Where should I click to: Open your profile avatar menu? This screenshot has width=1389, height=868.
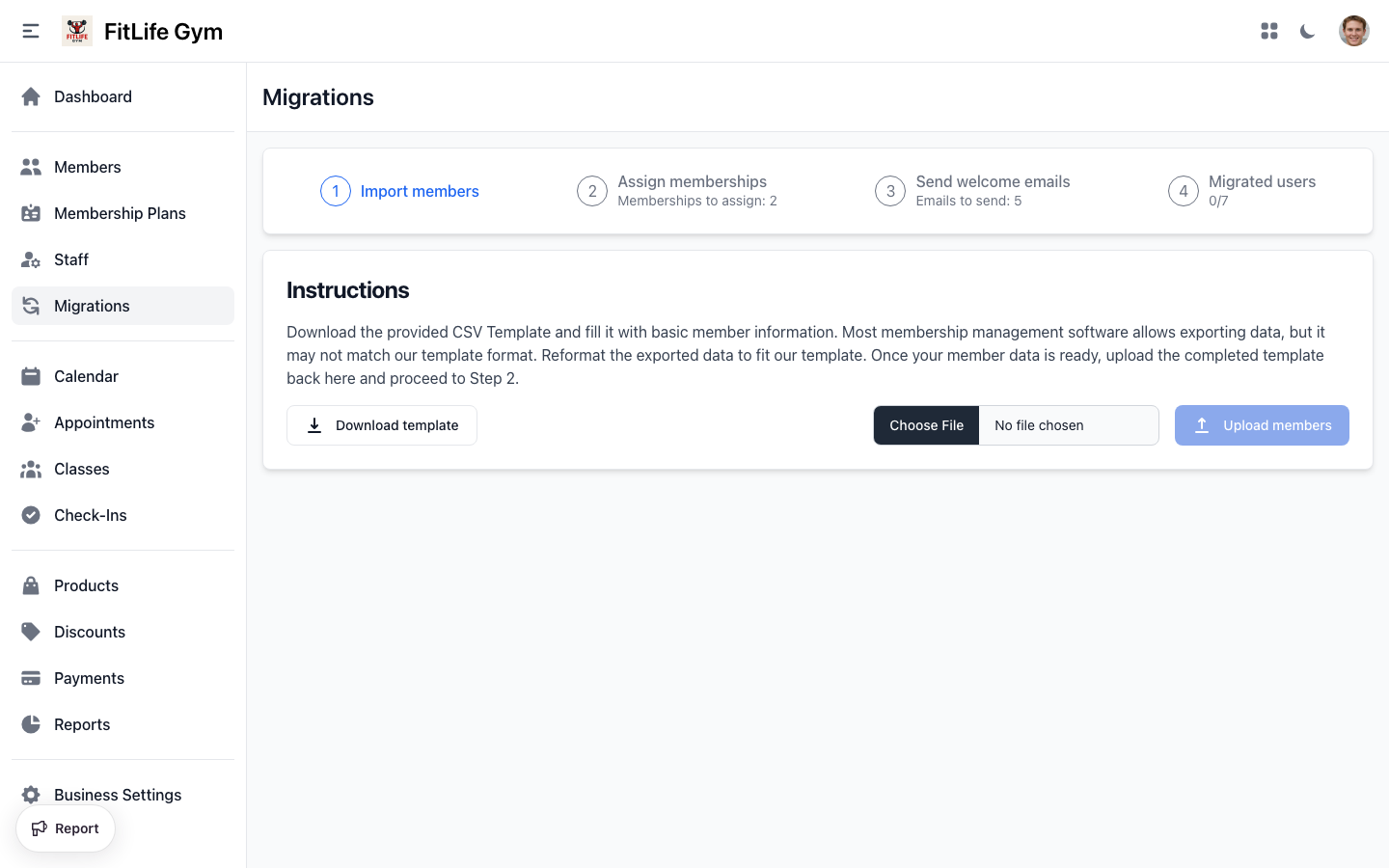click(x=1354, y=30)
